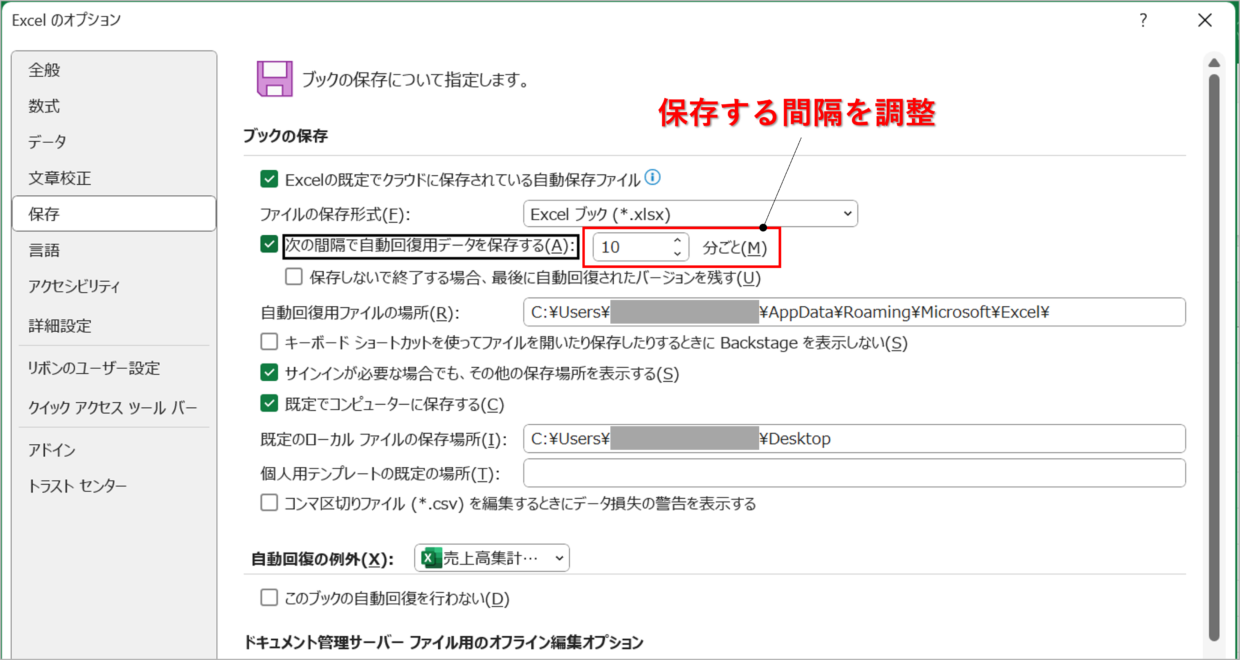1240x660 pixels.
Task: Click the ブックの保存について指定します text
Action: point(415,79)
